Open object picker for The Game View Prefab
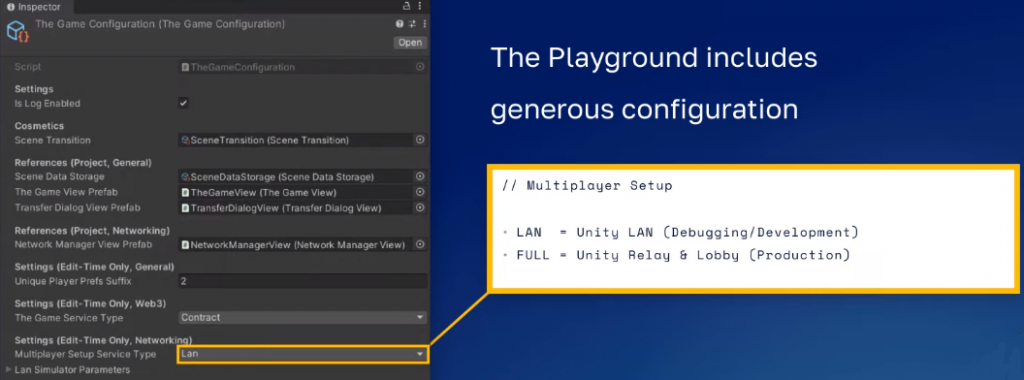The width and height of the screenshot is (1024, 380). [420, 192]
